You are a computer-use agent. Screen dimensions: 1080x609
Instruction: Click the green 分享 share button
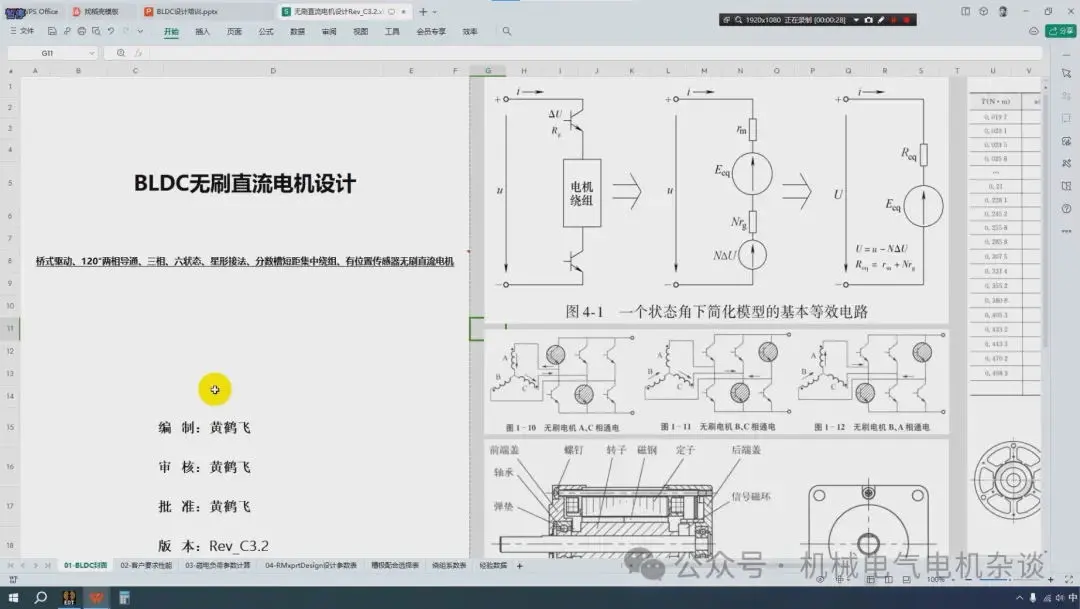click(x=1061, y=31)
